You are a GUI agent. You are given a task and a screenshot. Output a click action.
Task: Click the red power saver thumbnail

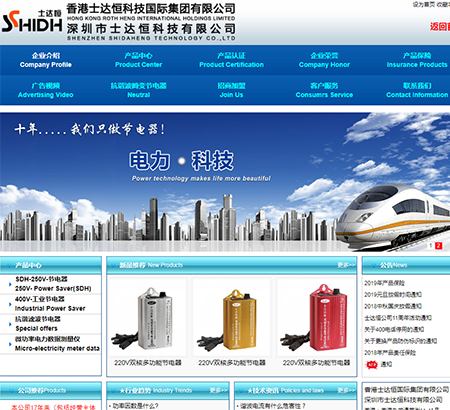coord(316,318)
